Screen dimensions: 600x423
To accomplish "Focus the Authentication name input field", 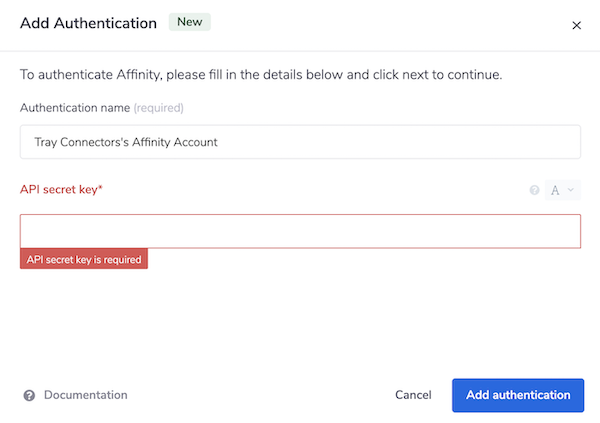I will pyautogui.click(x=300, y=142).
